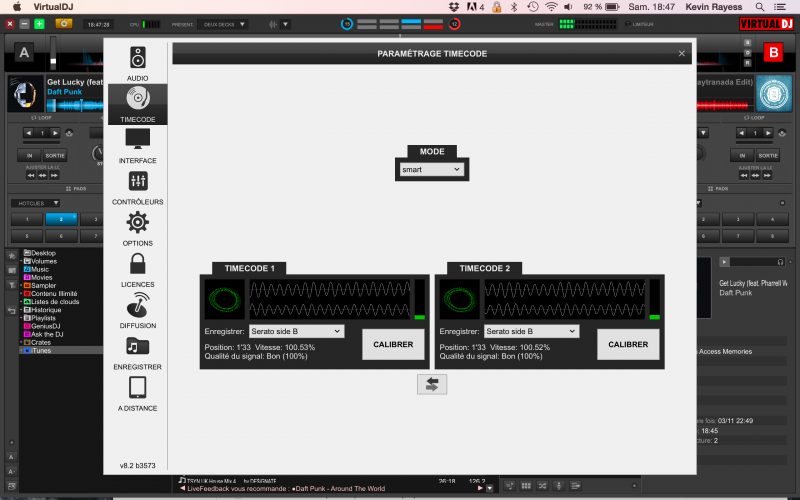The height and width of the screenshot is (500, 800).
Task: Open Timecode 2 Enregistrer dropdown
Action: [x=532, y=331]
